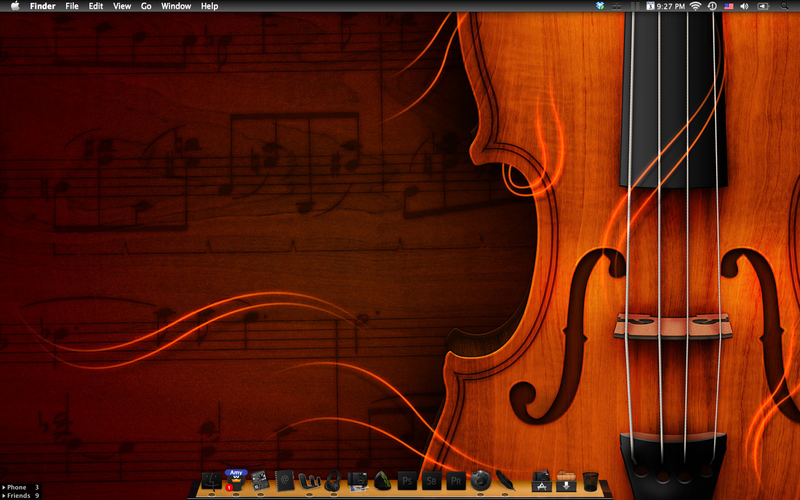Viewport: 800px width, 500px height.
Task: Open the Applications folder stack in dock
Action: 542,479
